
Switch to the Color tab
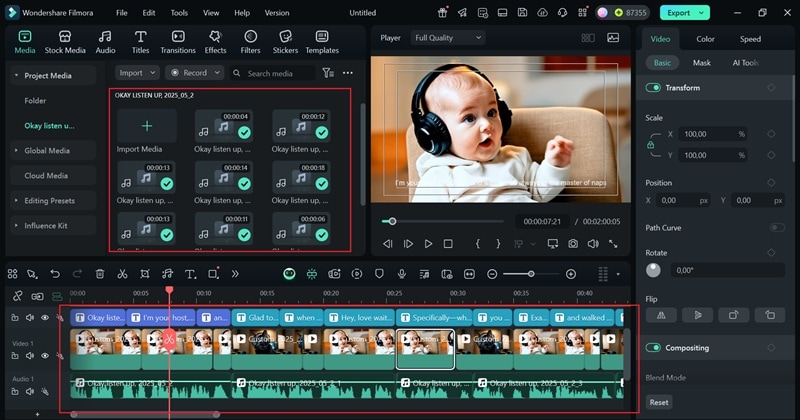[x=705, y=39]
